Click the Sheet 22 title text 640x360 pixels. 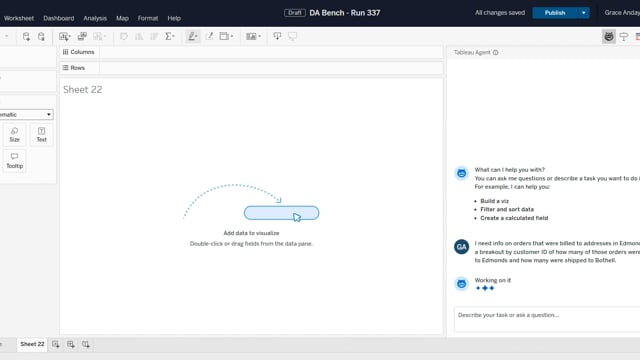click(x=82, y=90)
